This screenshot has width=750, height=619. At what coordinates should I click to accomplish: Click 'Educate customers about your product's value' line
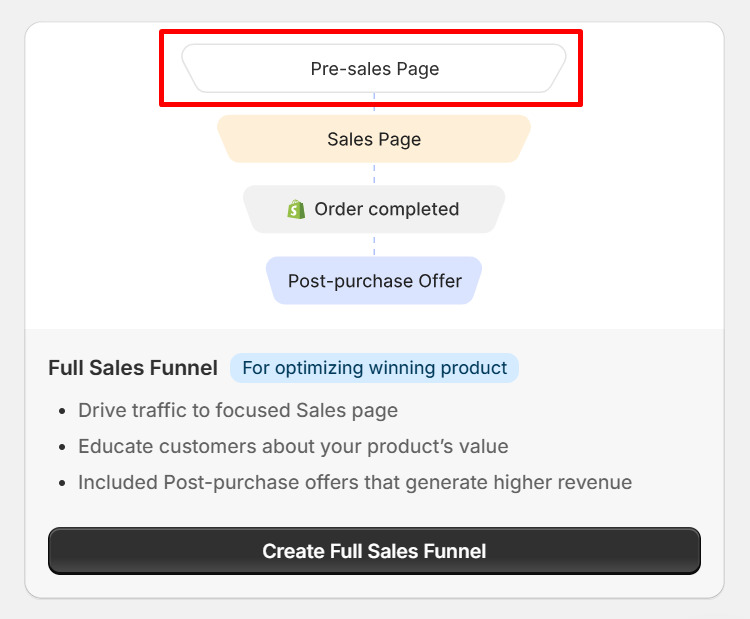click(293, 446)
